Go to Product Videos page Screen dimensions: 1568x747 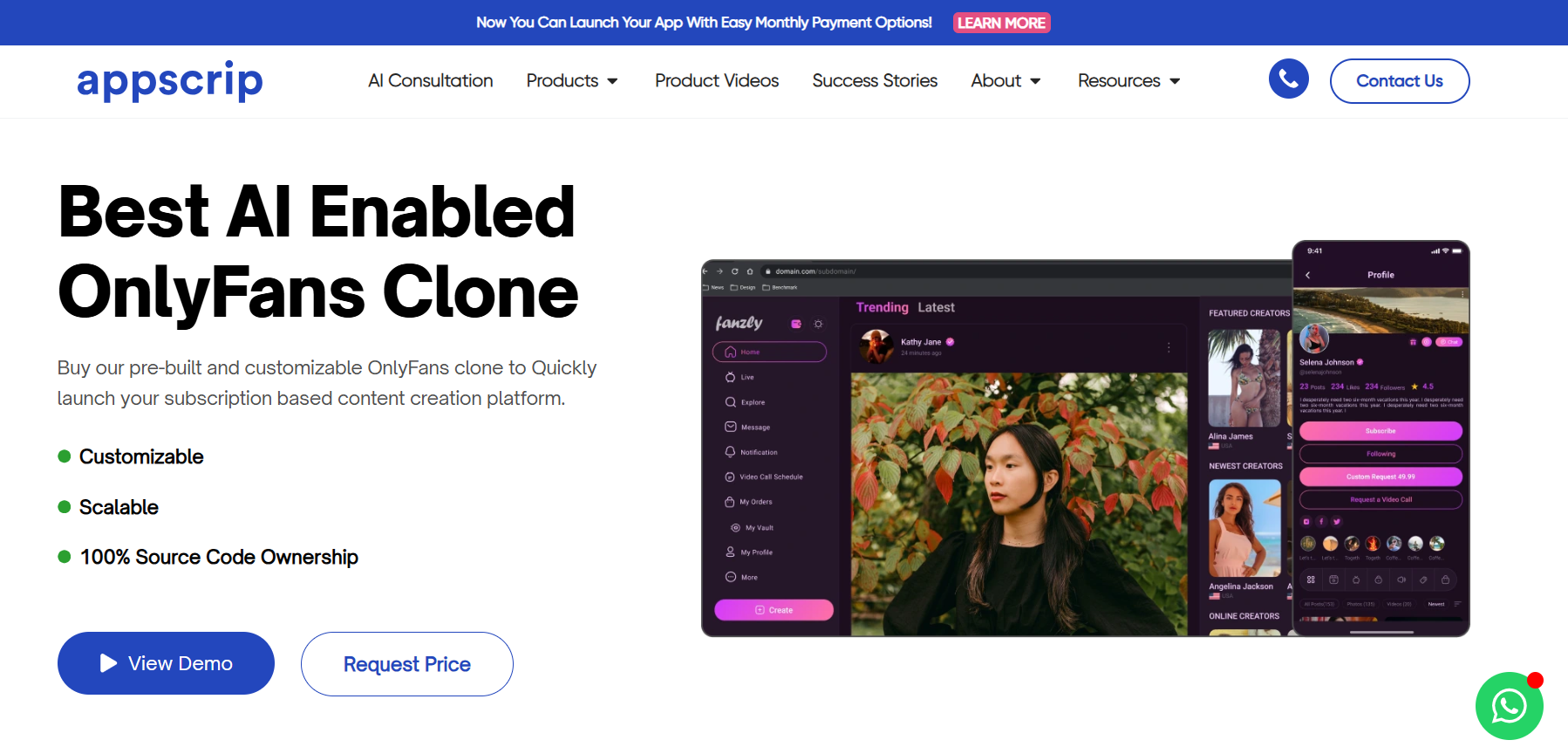pyautogui.click(x=717, y=80)
